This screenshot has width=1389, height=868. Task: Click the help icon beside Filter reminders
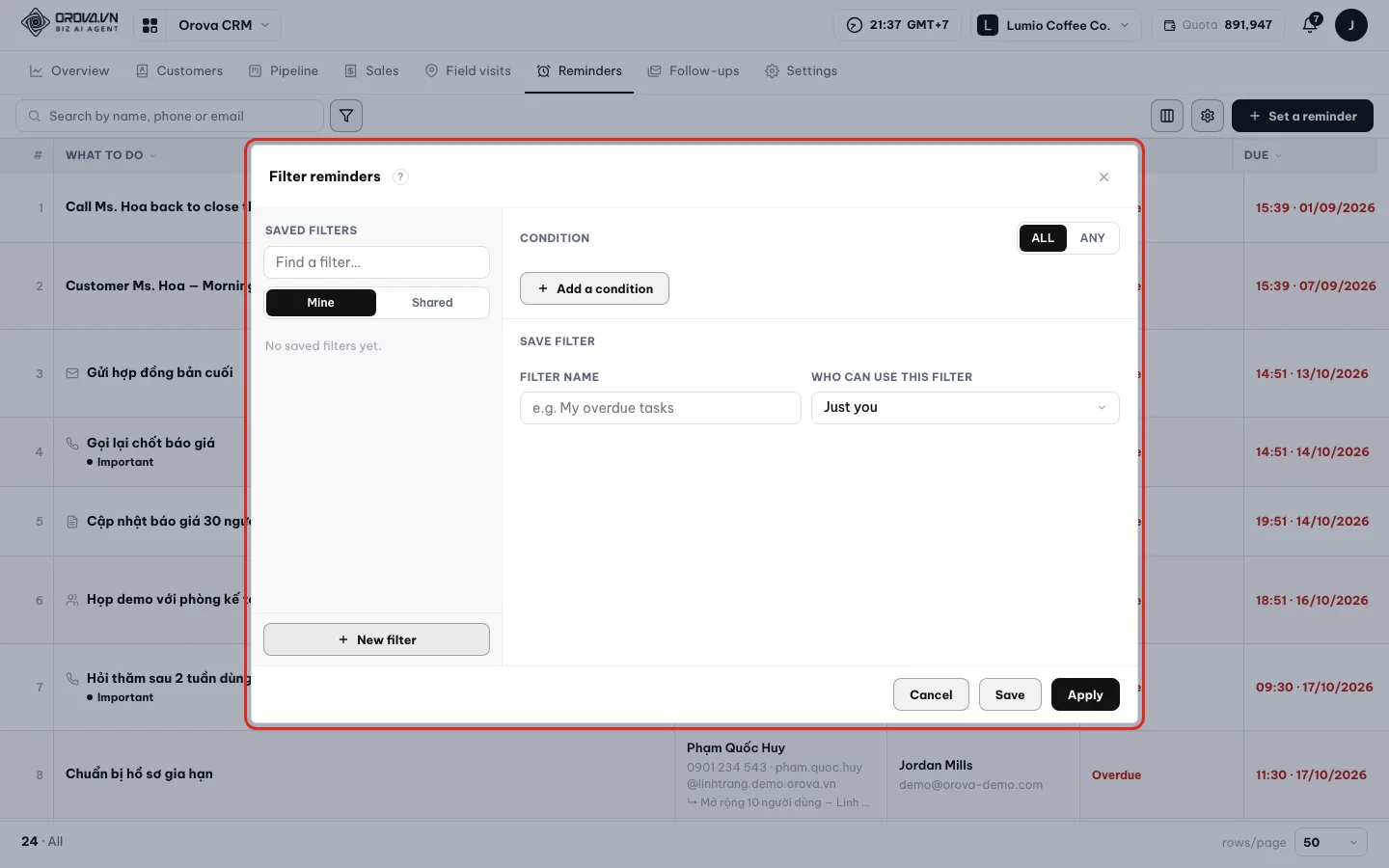coord(400,176)
